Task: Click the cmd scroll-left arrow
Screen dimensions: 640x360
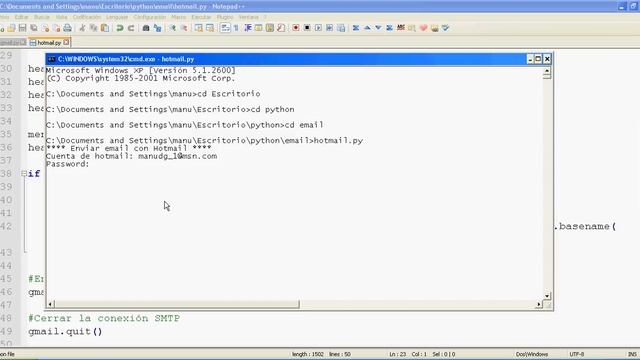Action: pyautogui.click(x=50, y=304)
